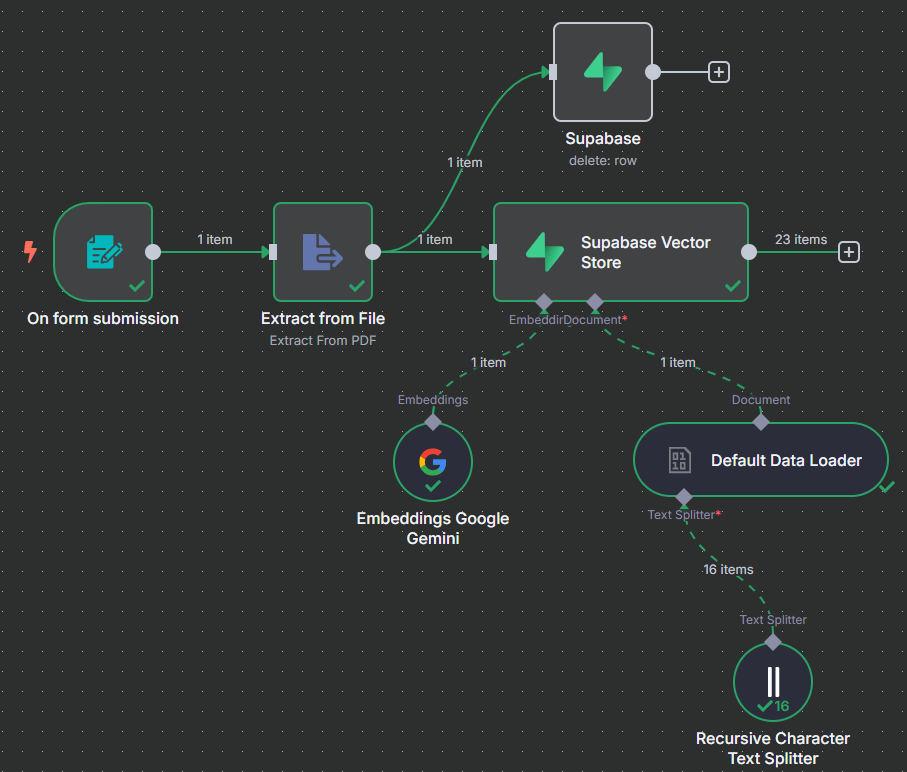Click the delete: row subtitle
This screenshot has height=772, width=907.
pos(603,161)
